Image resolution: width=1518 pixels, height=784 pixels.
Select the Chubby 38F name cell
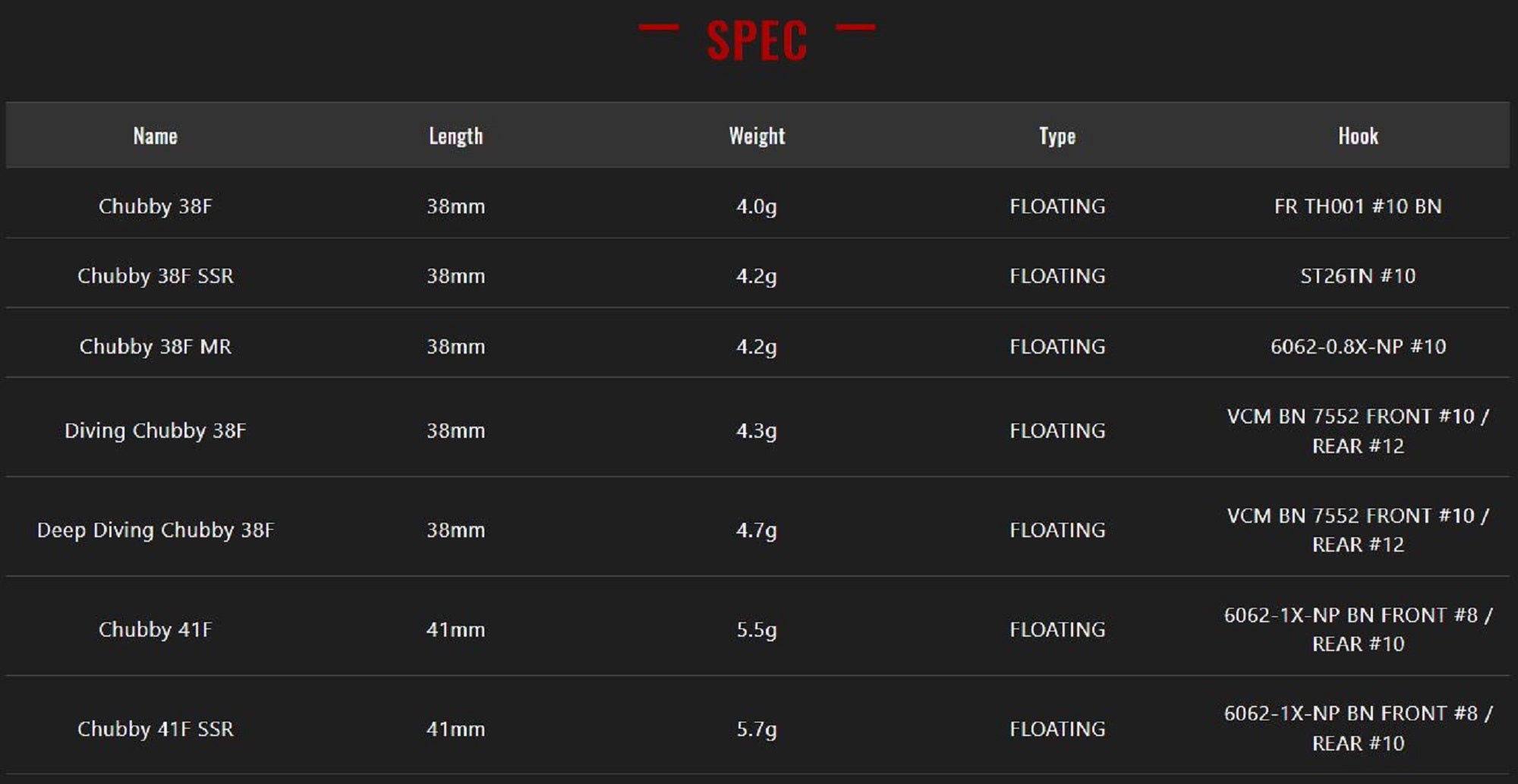[x=155, y=206]
